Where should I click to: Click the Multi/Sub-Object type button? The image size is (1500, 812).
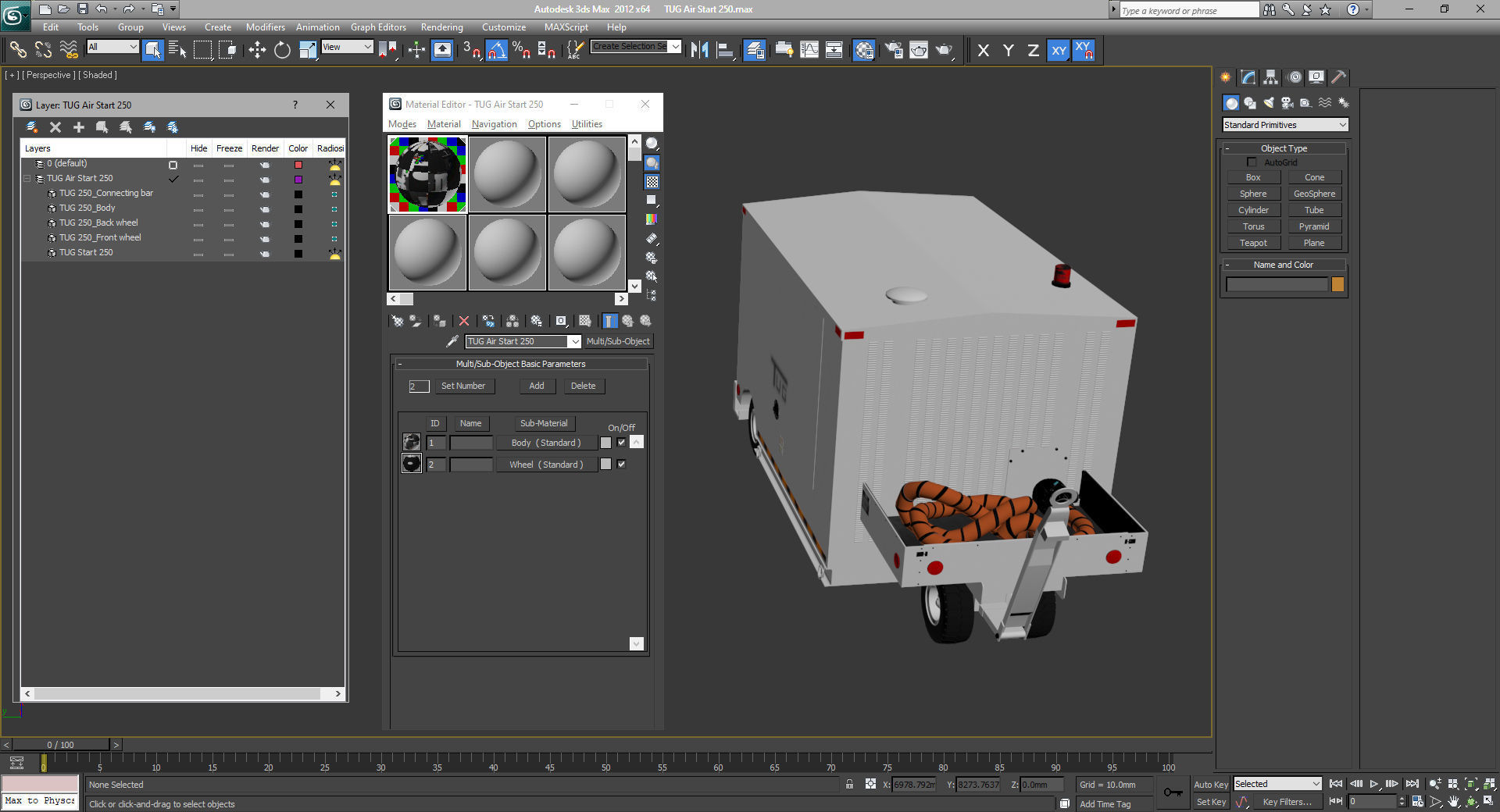[x=618, y=341]
